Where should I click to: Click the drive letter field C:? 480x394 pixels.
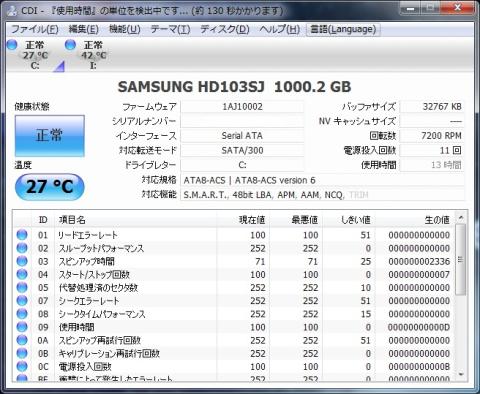[242, 165]
